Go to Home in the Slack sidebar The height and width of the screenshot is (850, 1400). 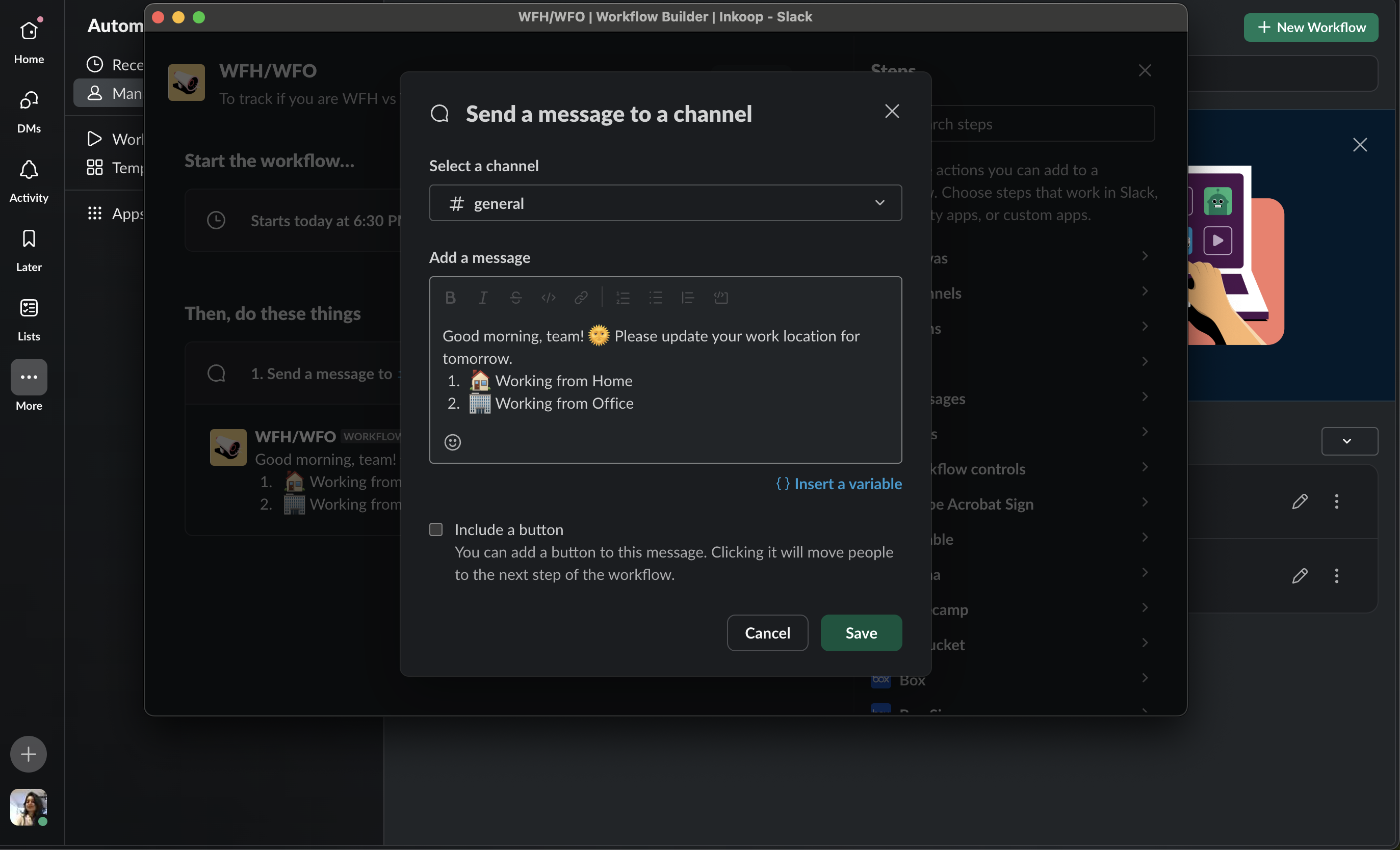[x=29, y=41]
